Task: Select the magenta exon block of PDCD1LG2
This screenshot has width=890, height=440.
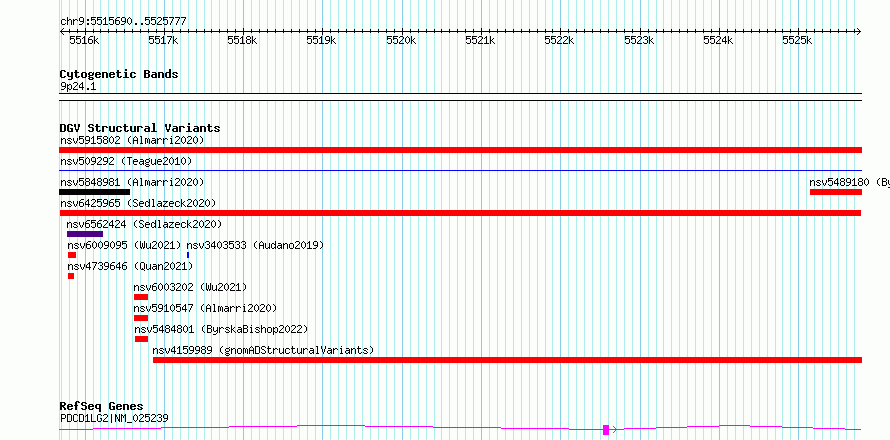Action: 606,430
